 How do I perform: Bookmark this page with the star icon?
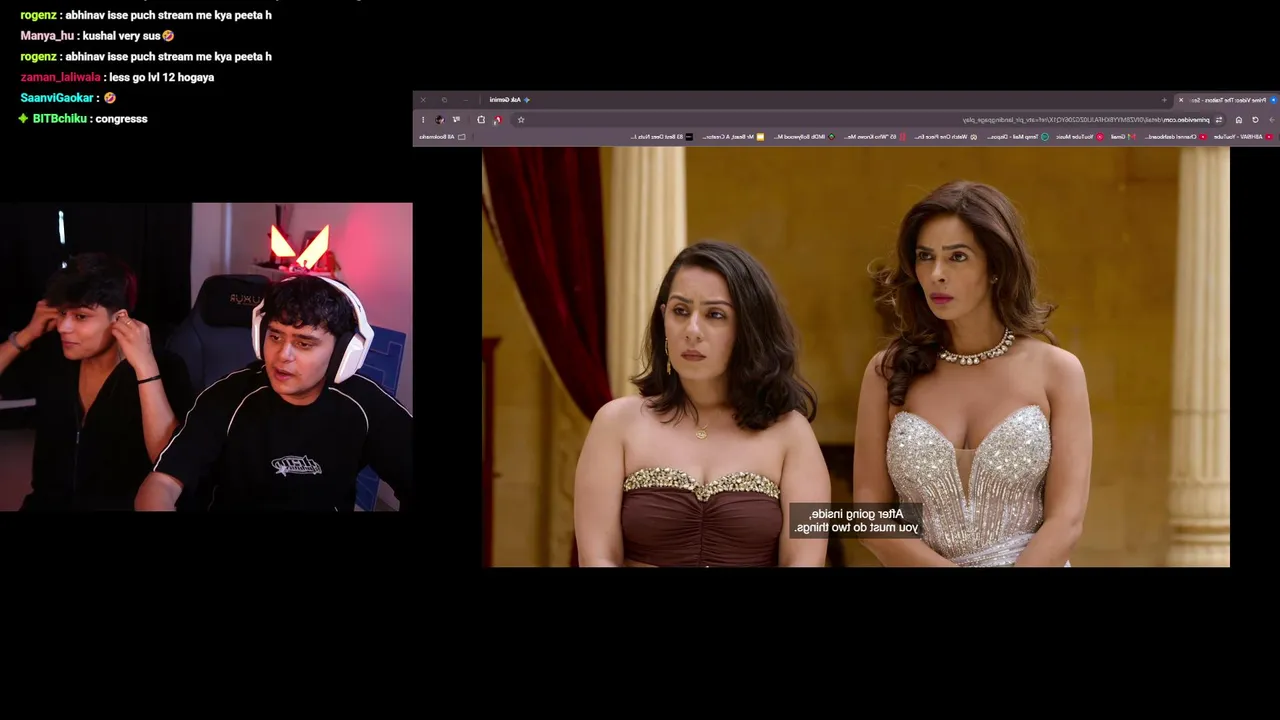tap(521, 120)
